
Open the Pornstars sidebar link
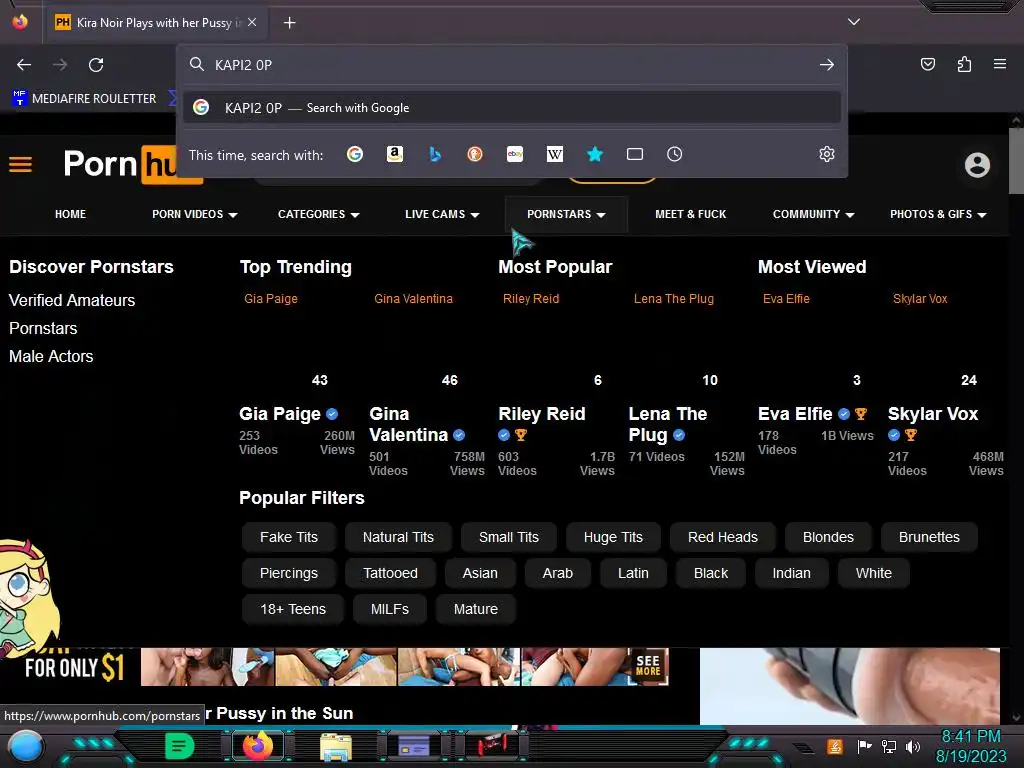click(43, 328)
